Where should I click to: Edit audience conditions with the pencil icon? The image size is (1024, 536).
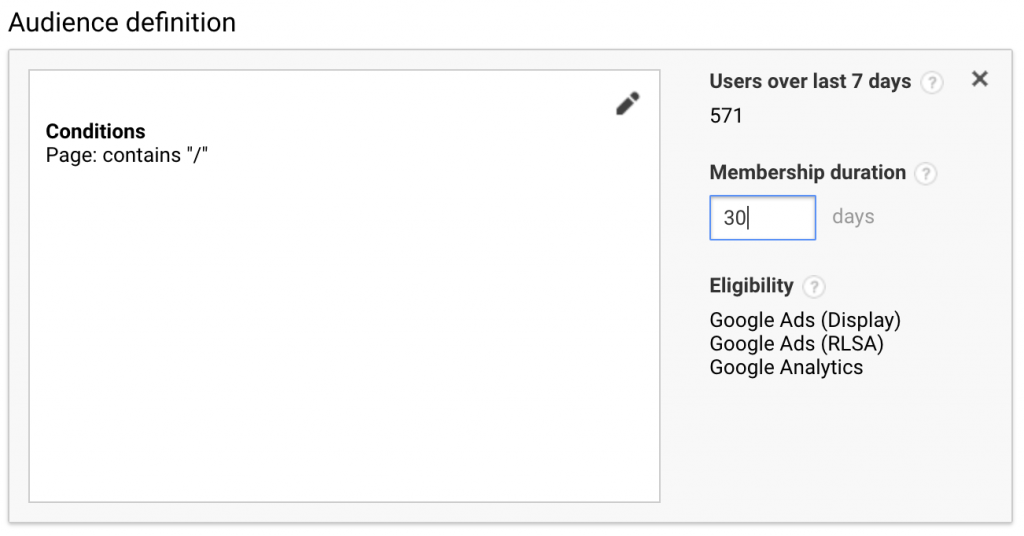pyautogui.click(x=628, y=103)
